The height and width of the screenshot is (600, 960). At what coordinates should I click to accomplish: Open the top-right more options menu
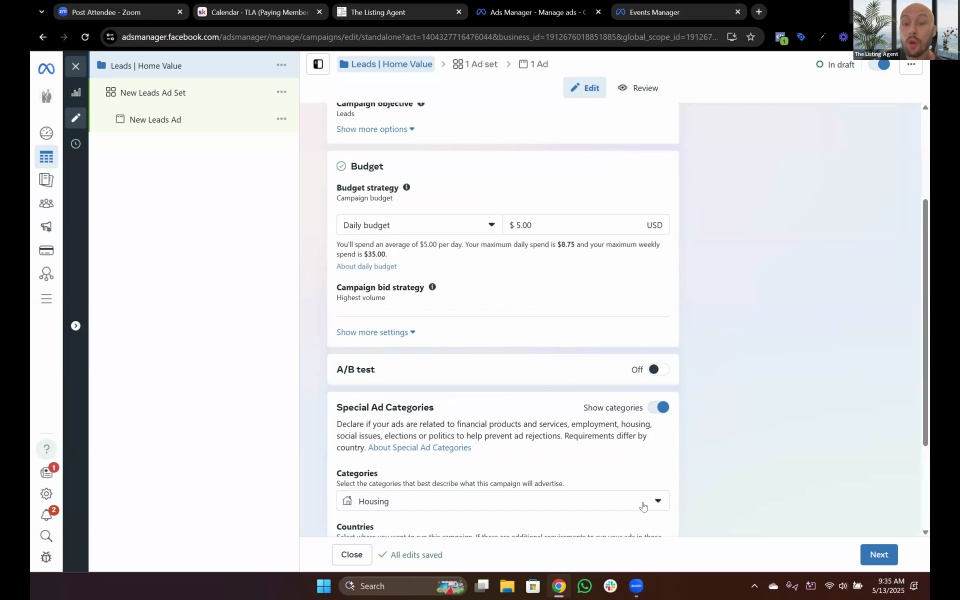click(x=911, y=64)
